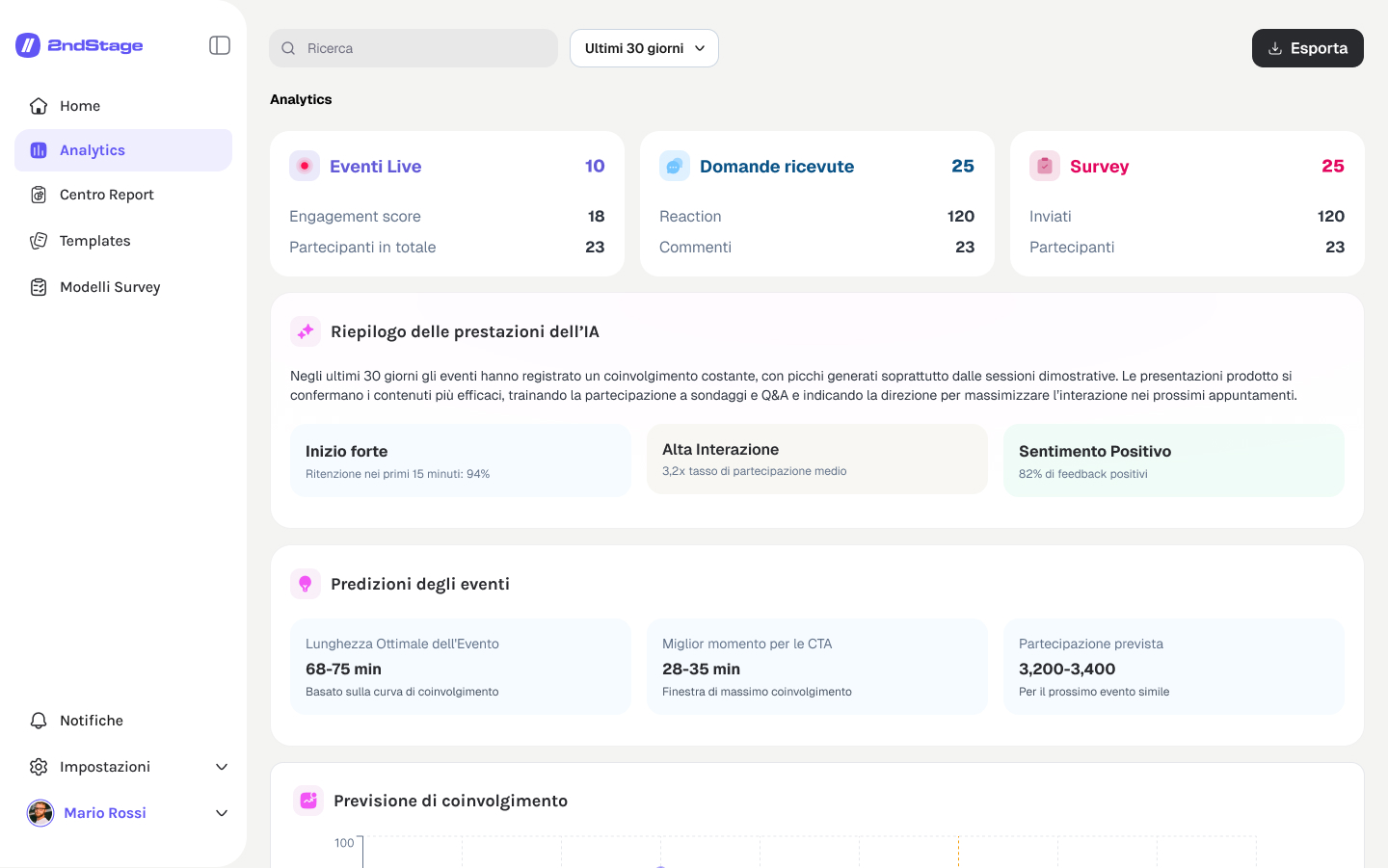
Task: Click the Impostazioni gear icon
Action: 39,767
